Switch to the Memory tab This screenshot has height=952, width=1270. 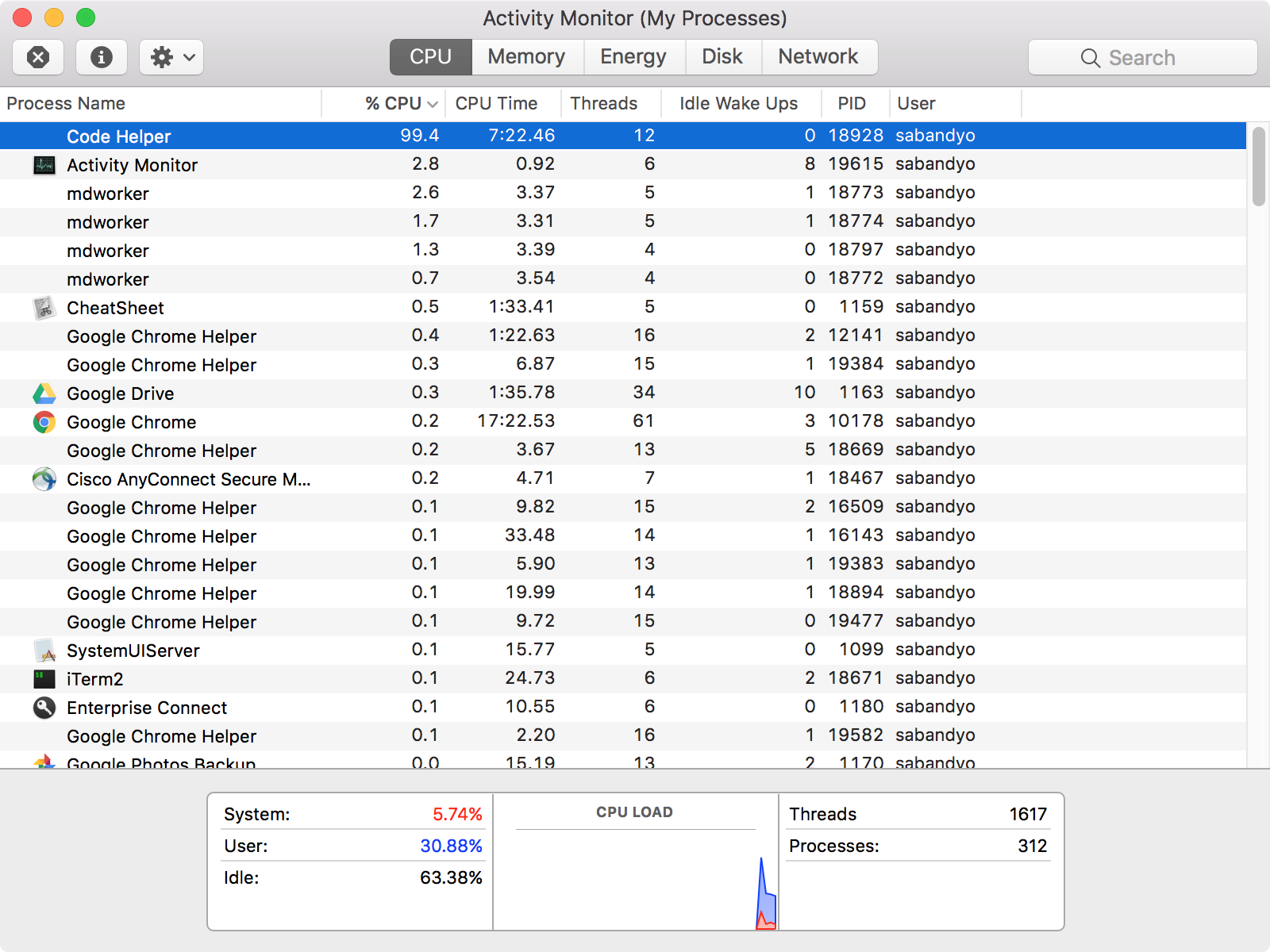[x=527, y=57]
